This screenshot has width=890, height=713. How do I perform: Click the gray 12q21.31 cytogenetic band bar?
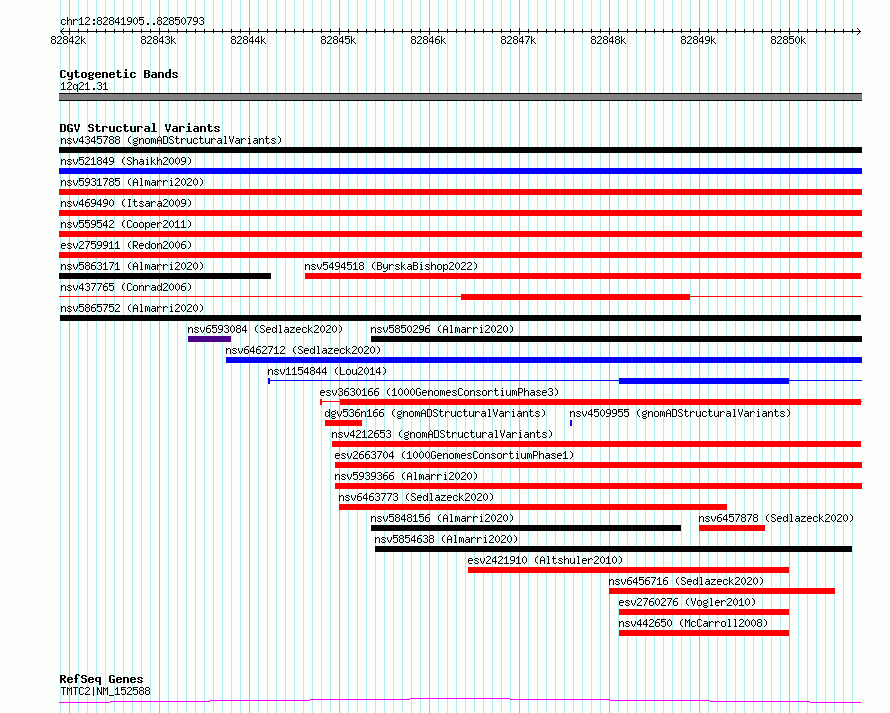pos(460,97)
